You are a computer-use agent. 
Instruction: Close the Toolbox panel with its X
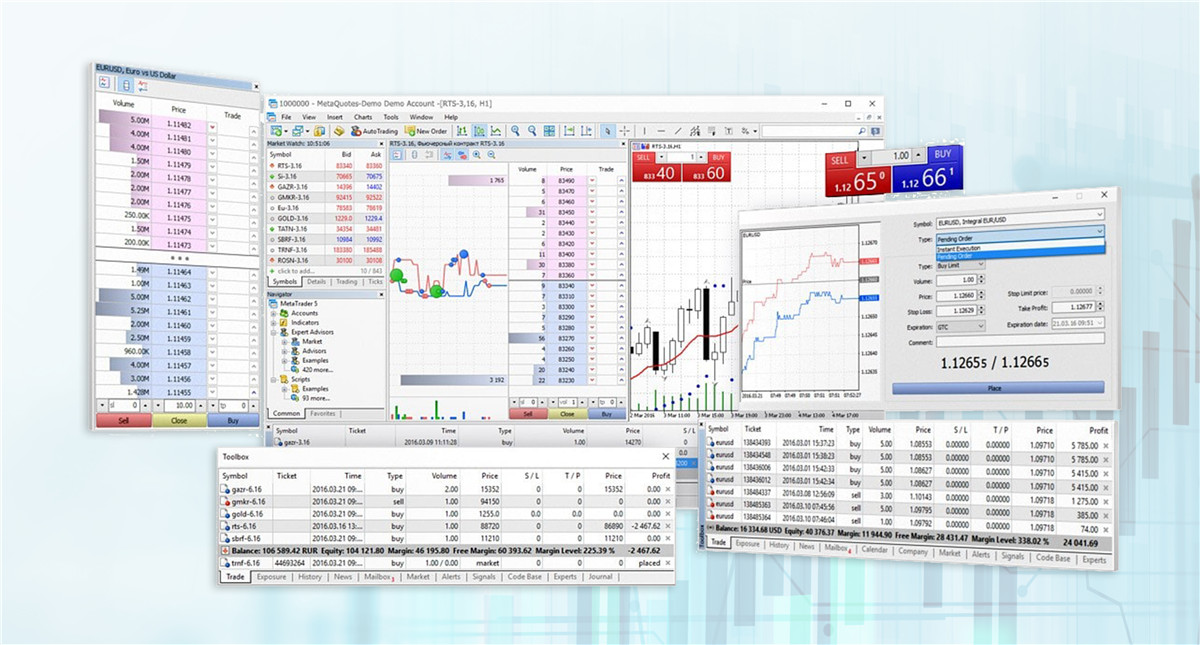(666, 456)
